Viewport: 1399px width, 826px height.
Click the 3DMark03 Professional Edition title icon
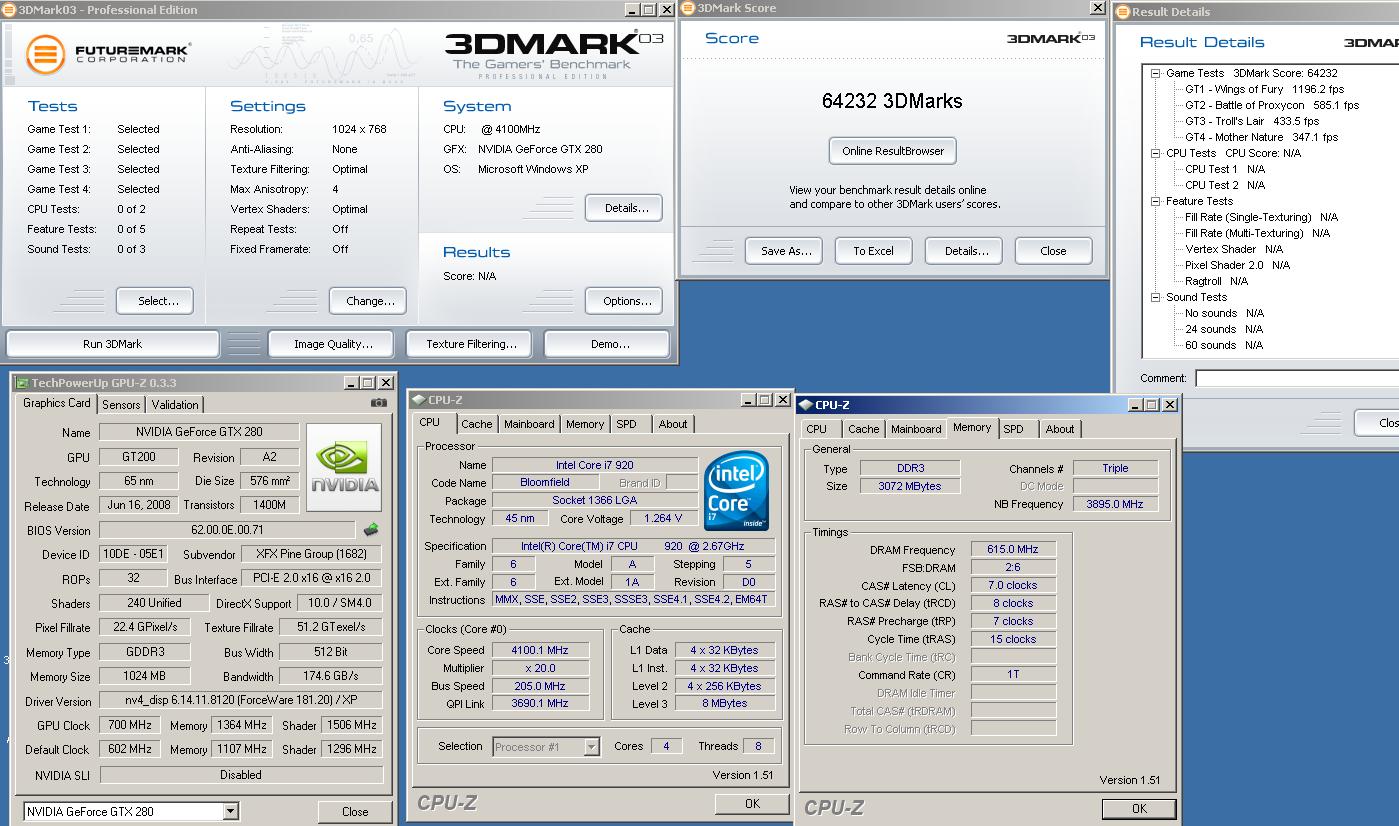click(x=10, y=10)
